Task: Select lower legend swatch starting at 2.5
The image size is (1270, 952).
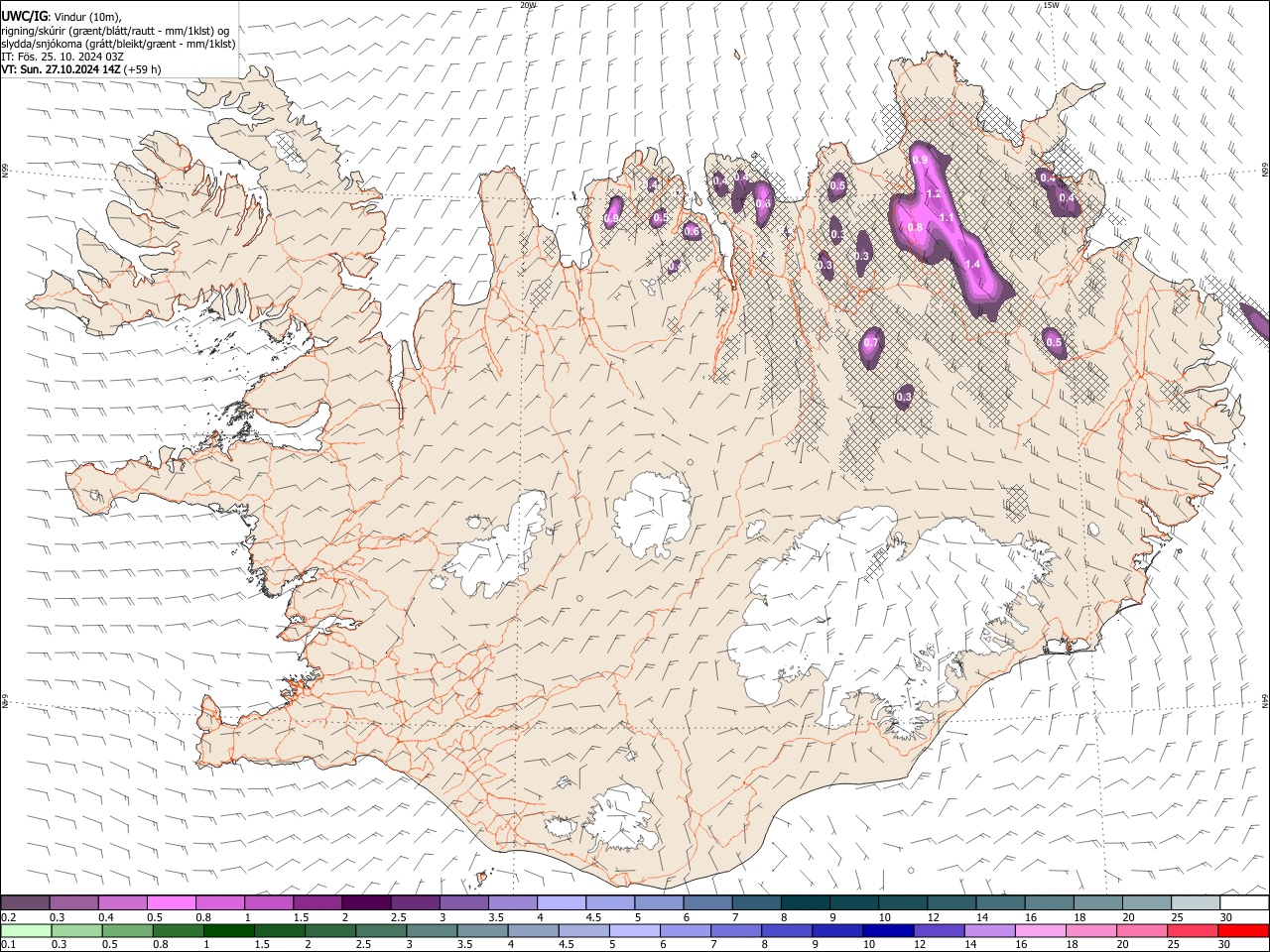Action: (x=380, y=930)
